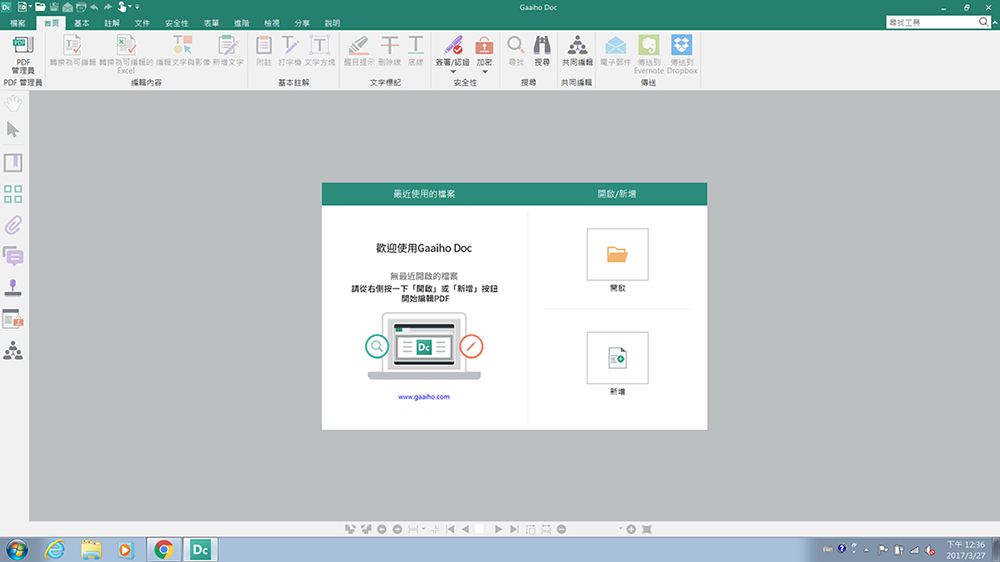Screen dimensions: 1000x562
Task: Select the hand pan tool in sidebar
Action: pos(13,101)
